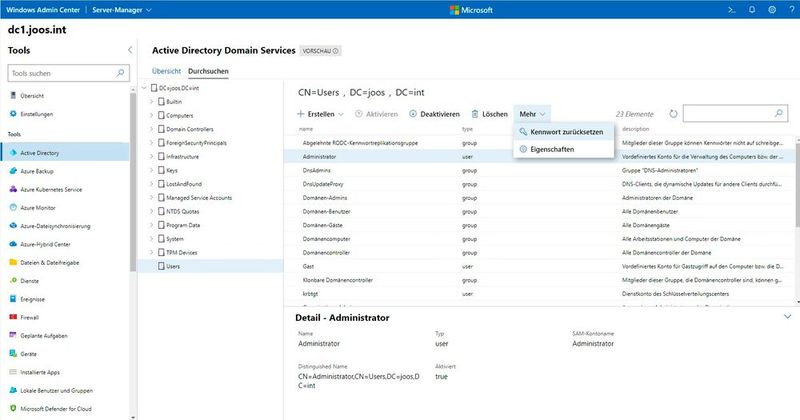
Task: Select the DnsUpdateProxy group row
Action: pos(540,184)
